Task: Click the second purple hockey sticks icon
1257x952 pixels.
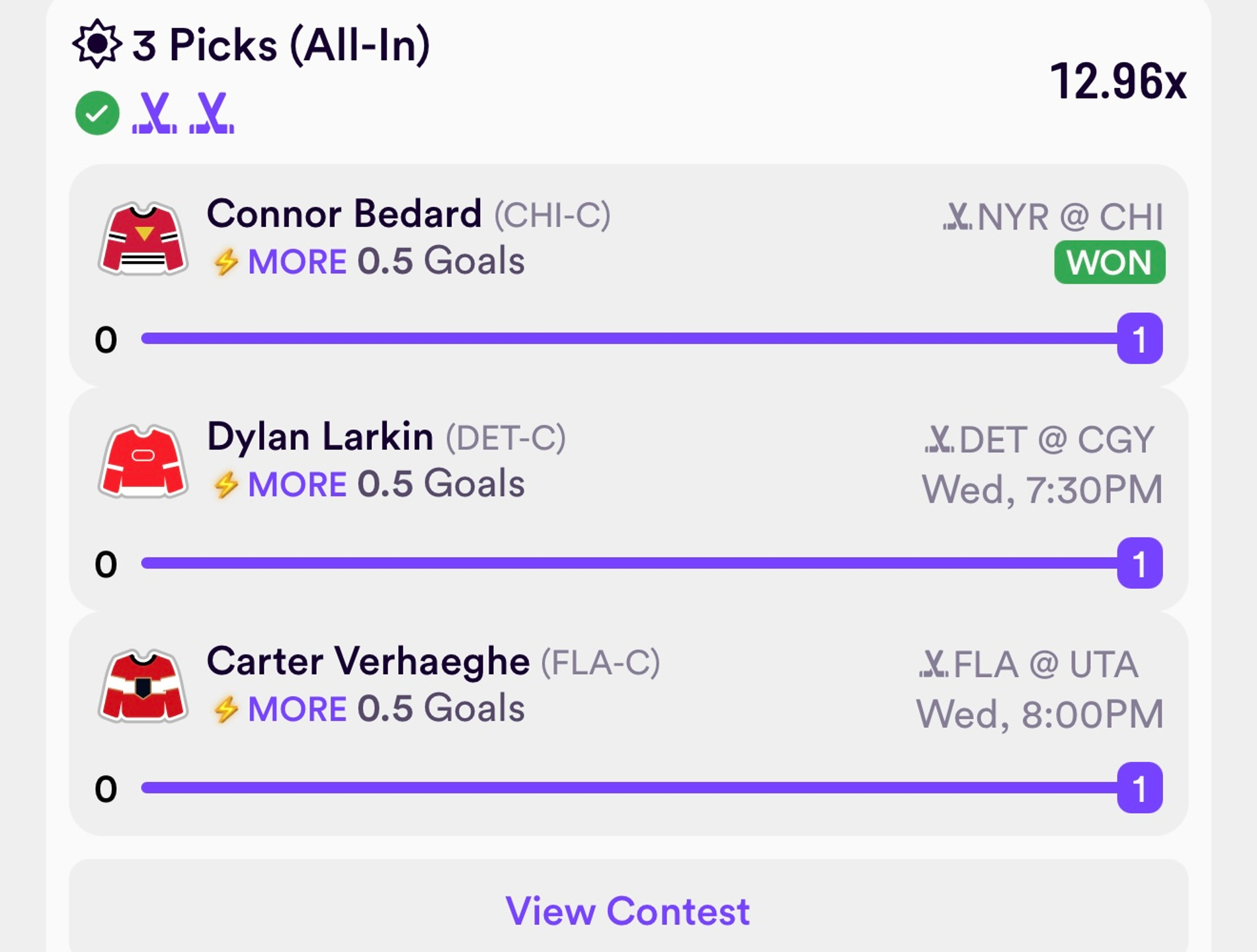Action: tap(212, 113)
